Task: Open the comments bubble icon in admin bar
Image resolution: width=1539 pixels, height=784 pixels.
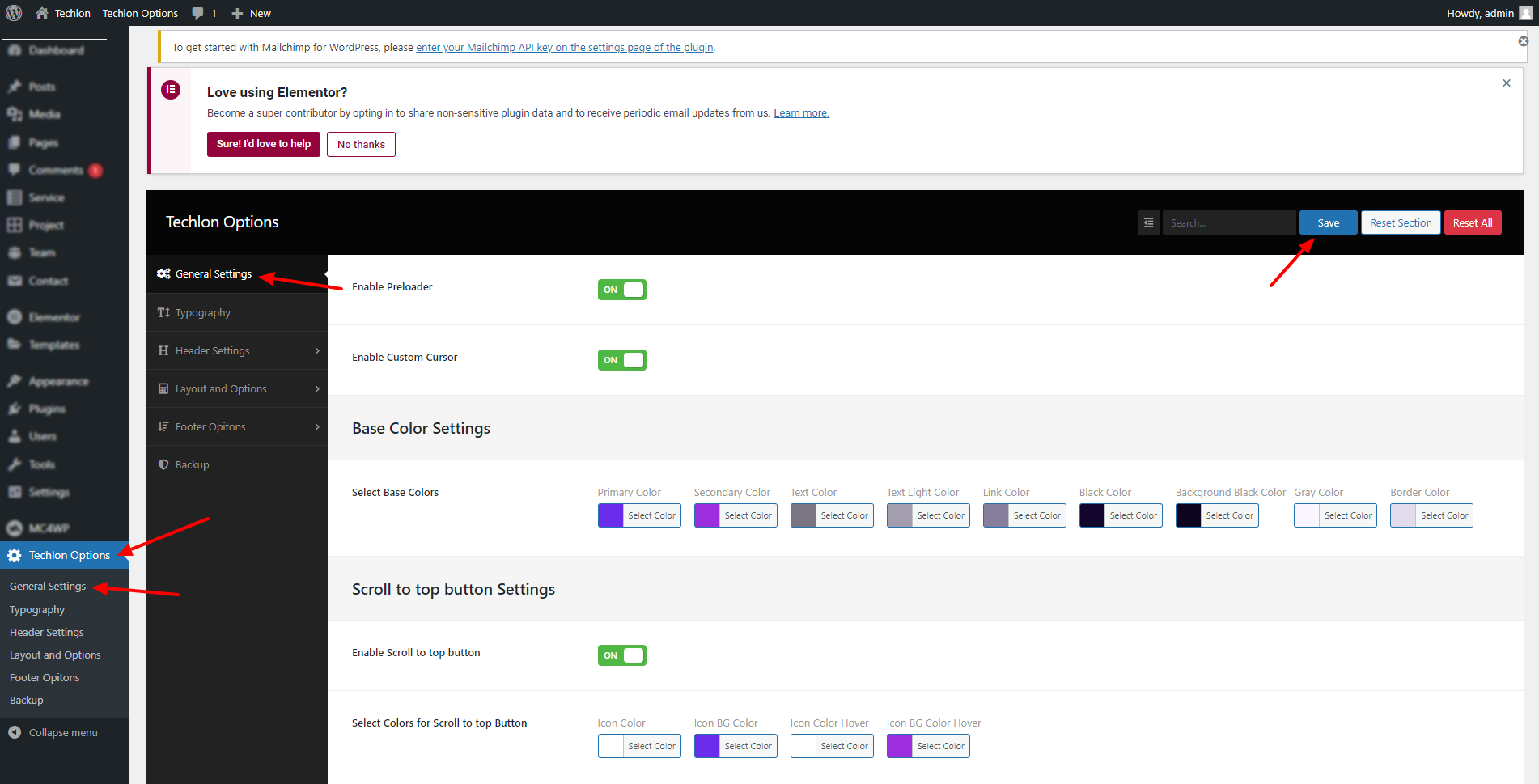Action: [198, 13]
